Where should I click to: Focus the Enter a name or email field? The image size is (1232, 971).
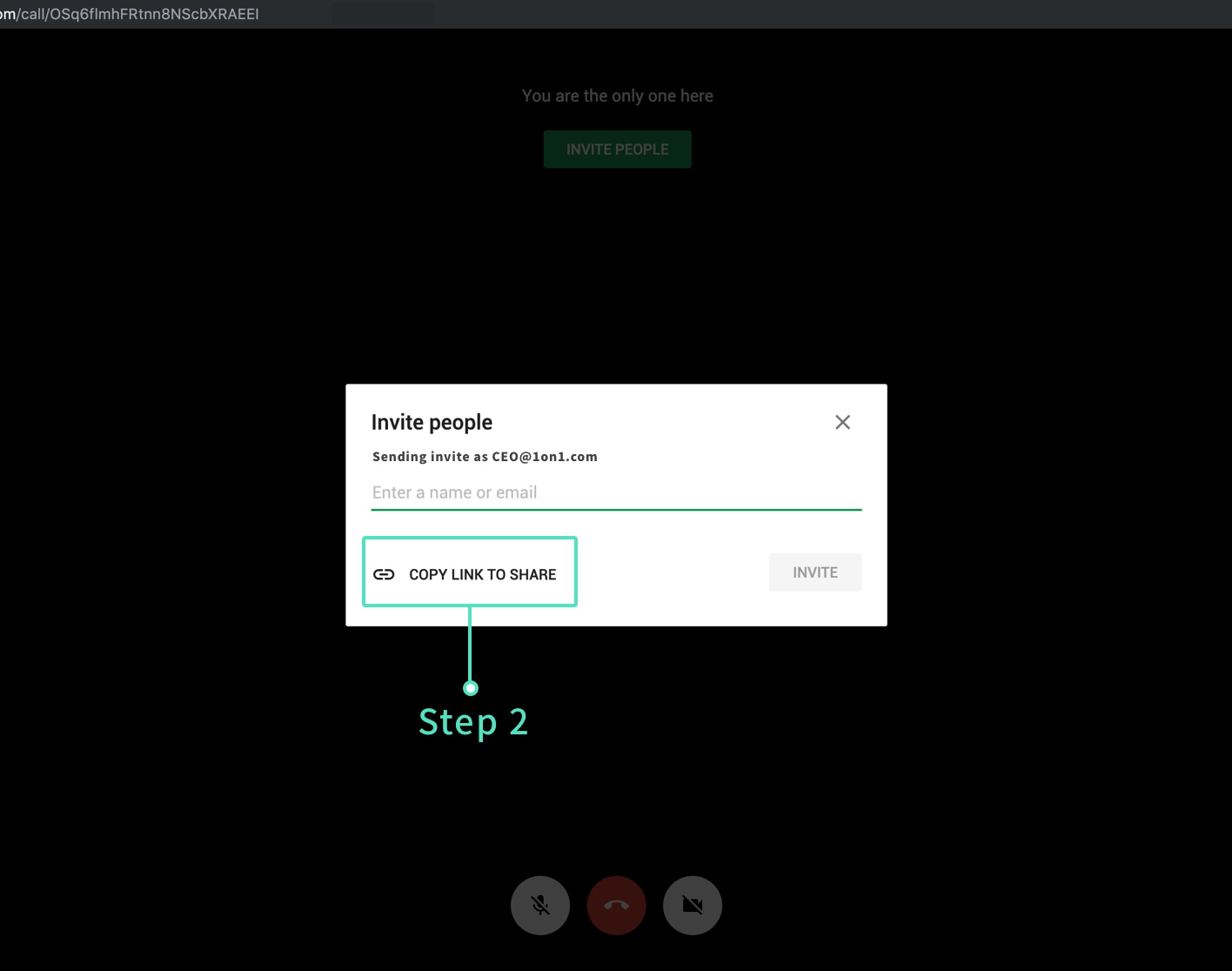(x=615, y=492)
